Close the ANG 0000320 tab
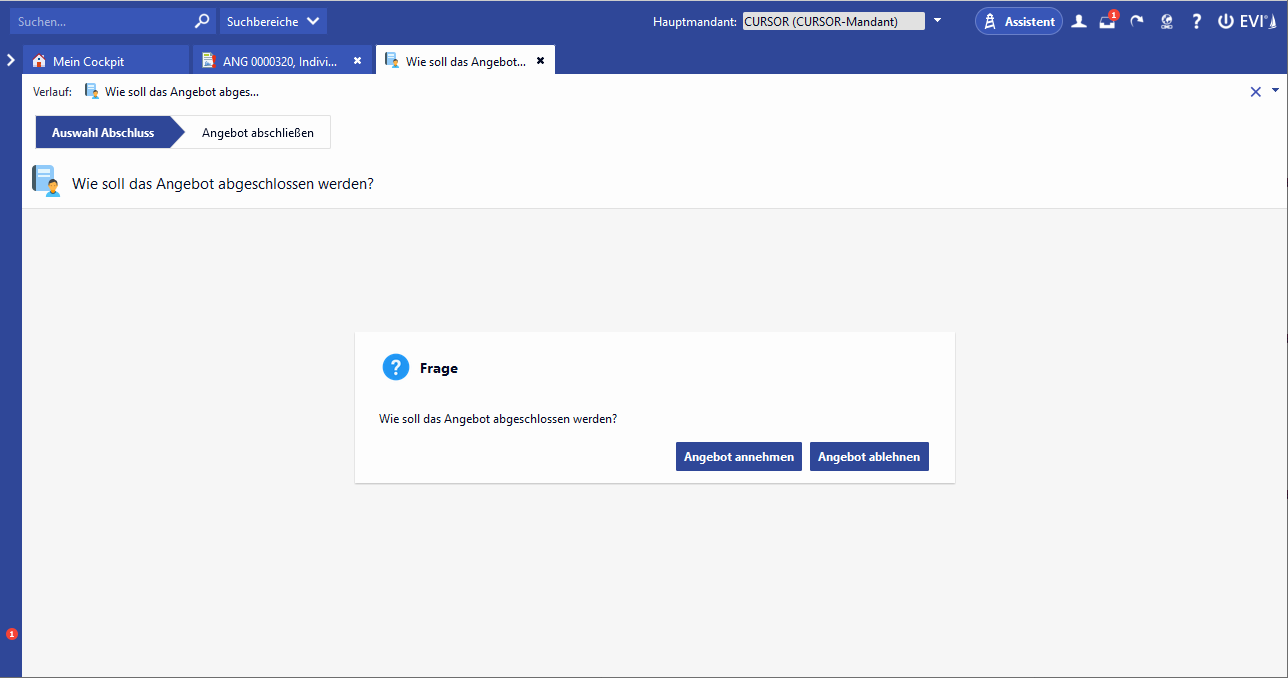1288x678 pixels. coord(357,61)
